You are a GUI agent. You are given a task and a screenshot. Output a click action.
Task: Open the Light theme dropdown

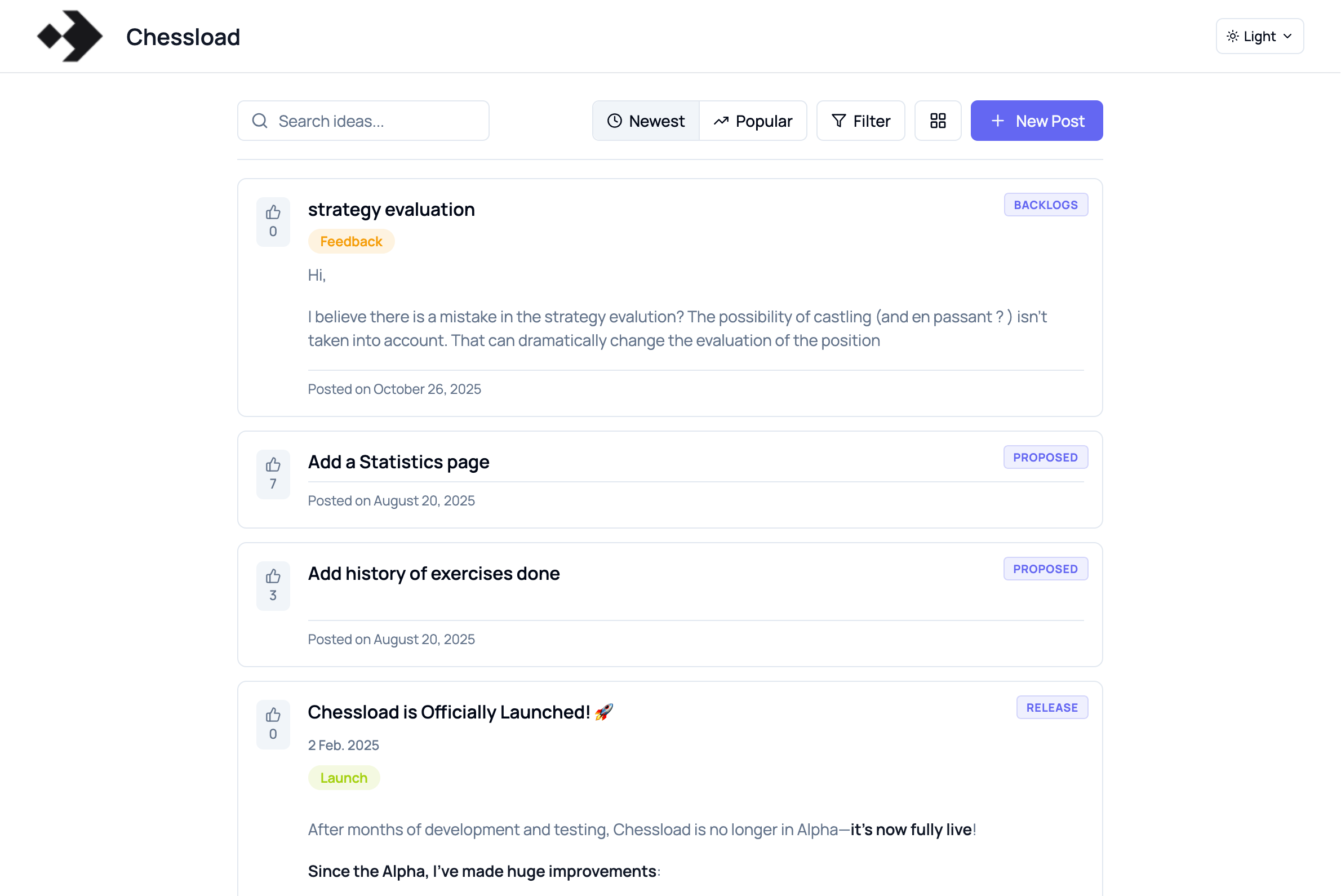[1259, 37]
